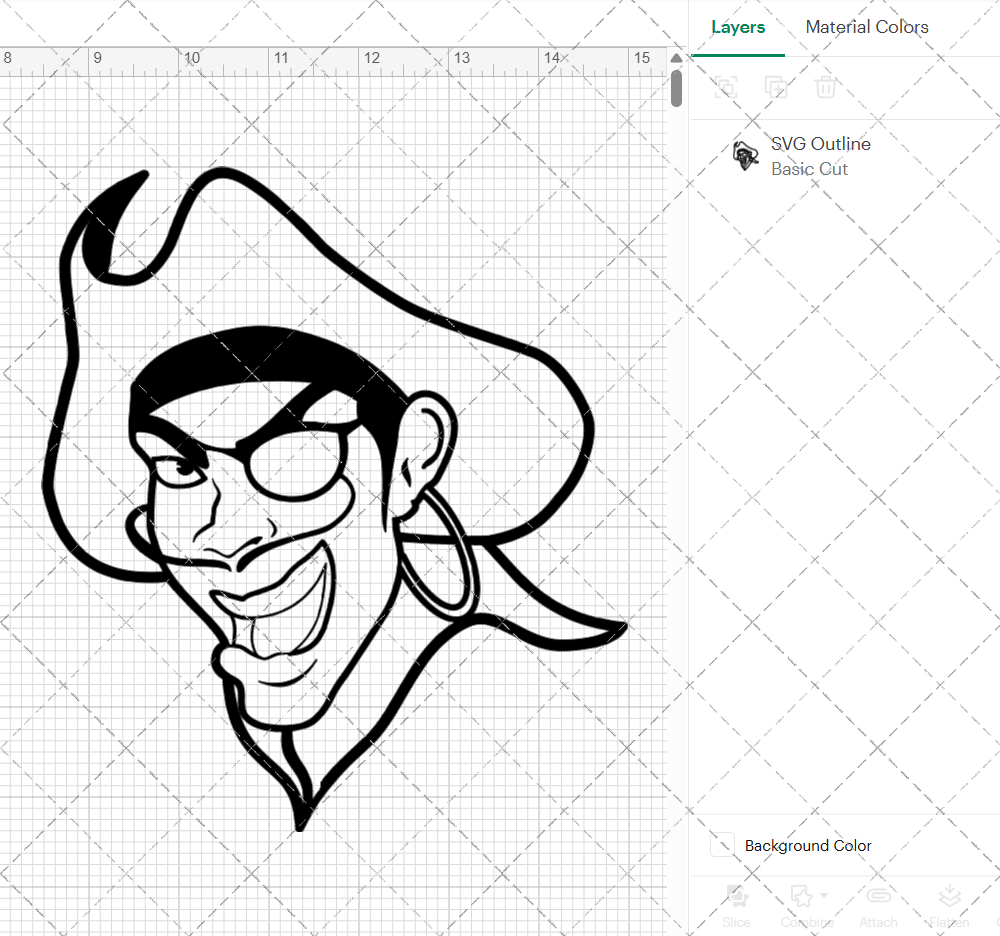Click the Delete layer trash icon
The width and height of the screenshot is (1000, 936).
pos(825,87)
